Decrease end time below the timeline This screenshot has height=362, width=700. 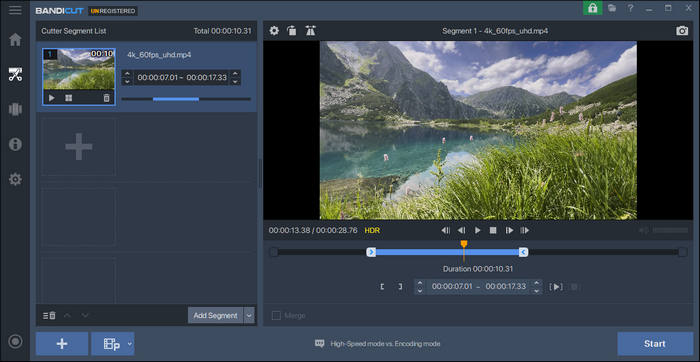point(536,291)
